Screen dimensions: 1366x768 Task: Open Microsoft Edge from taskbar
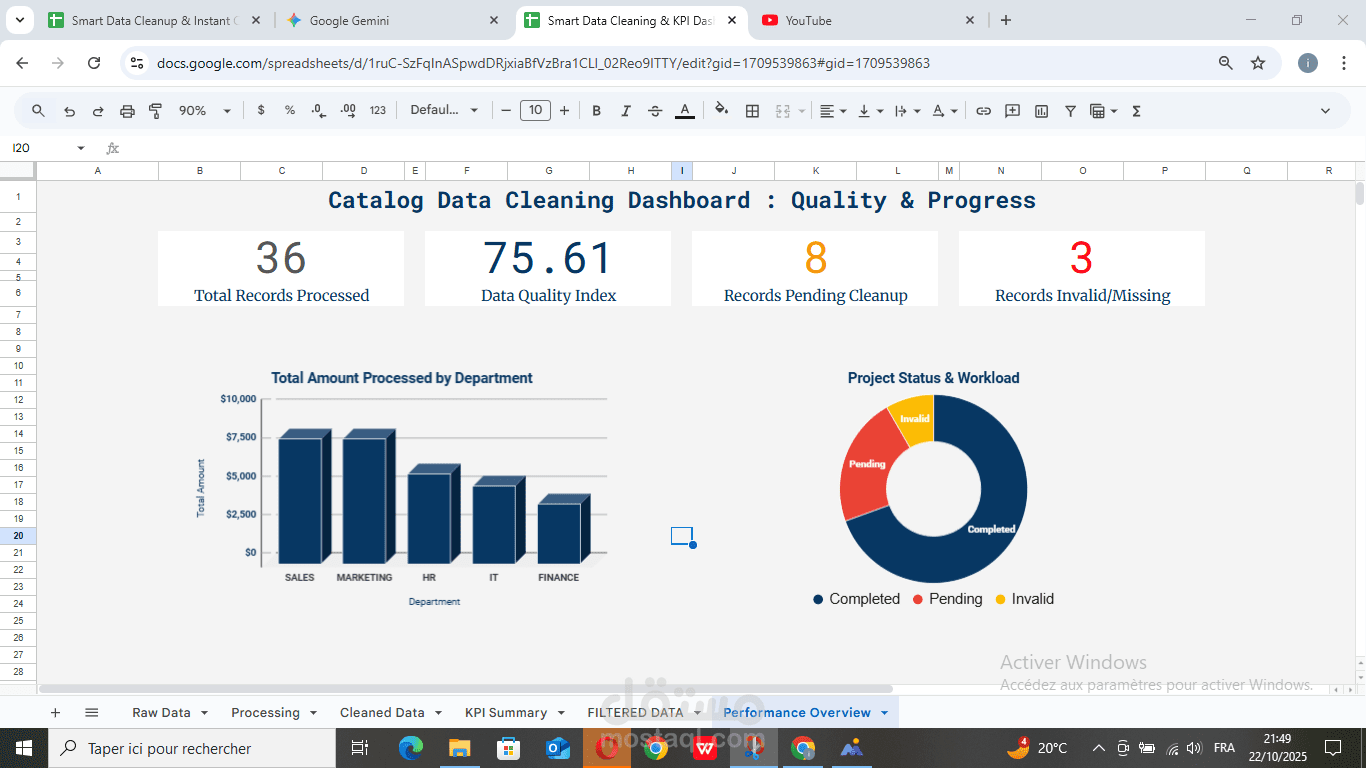(x=411, y=748)
